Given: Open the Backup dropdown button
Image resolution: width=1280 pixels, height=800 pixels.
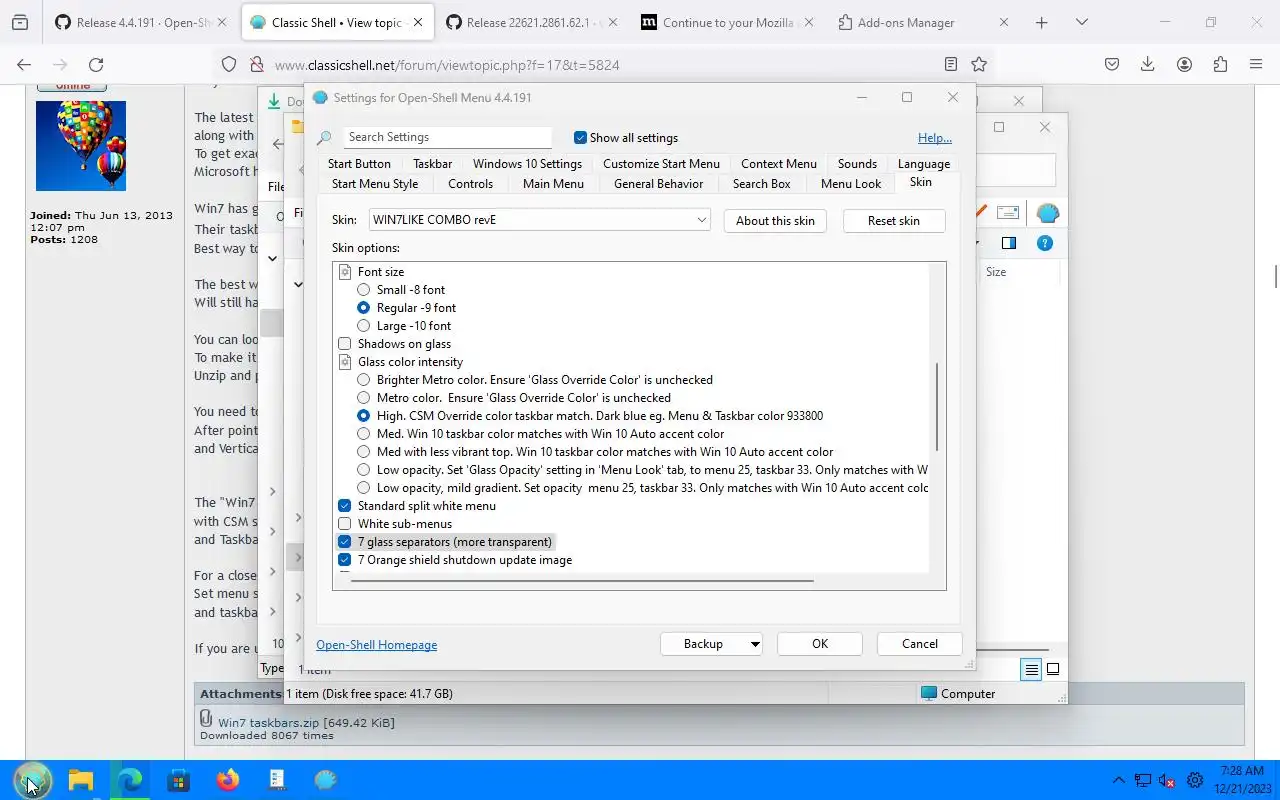Looking at the screenshot, I should (x=753, y=644).
